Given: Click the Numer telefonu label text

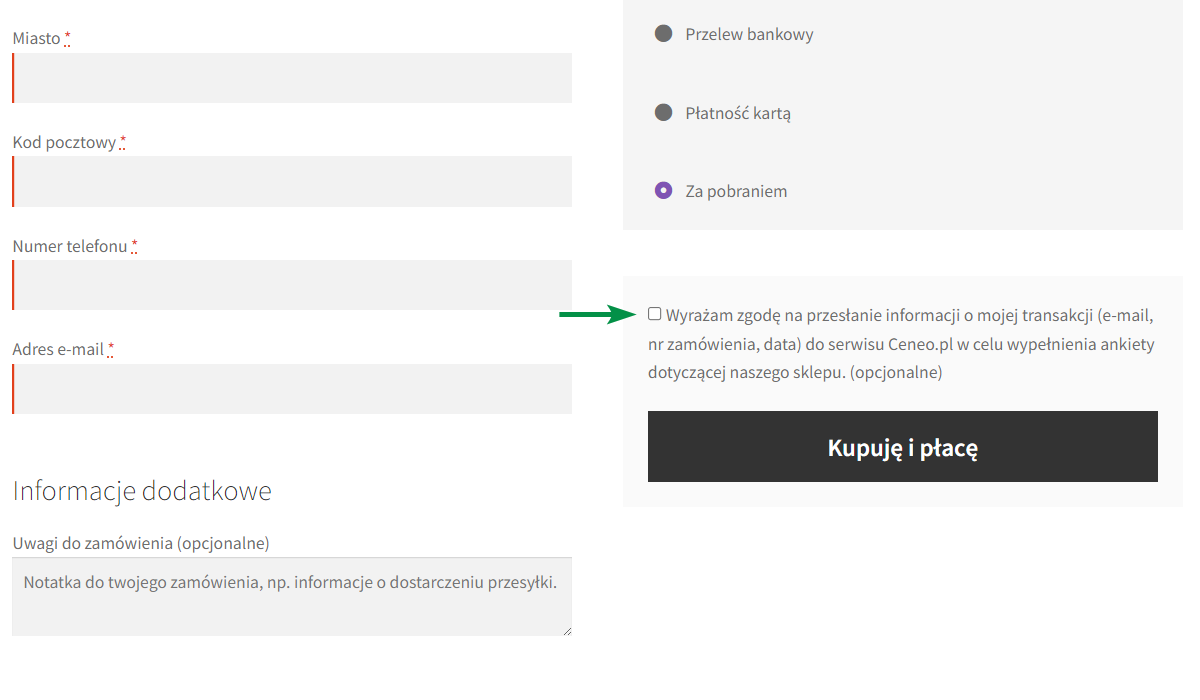Looking at the screenshot, I should pyautogui.click(x=70, y=246).
